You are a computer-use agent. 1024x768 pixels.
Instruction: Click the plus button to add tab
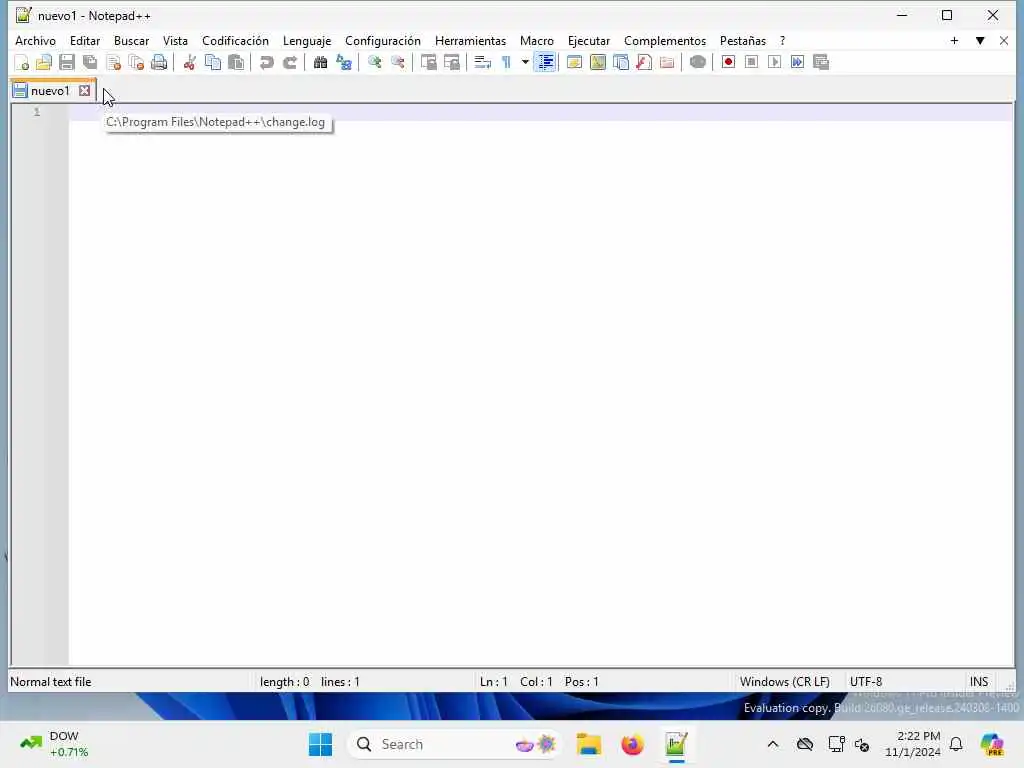coord(954,40)
